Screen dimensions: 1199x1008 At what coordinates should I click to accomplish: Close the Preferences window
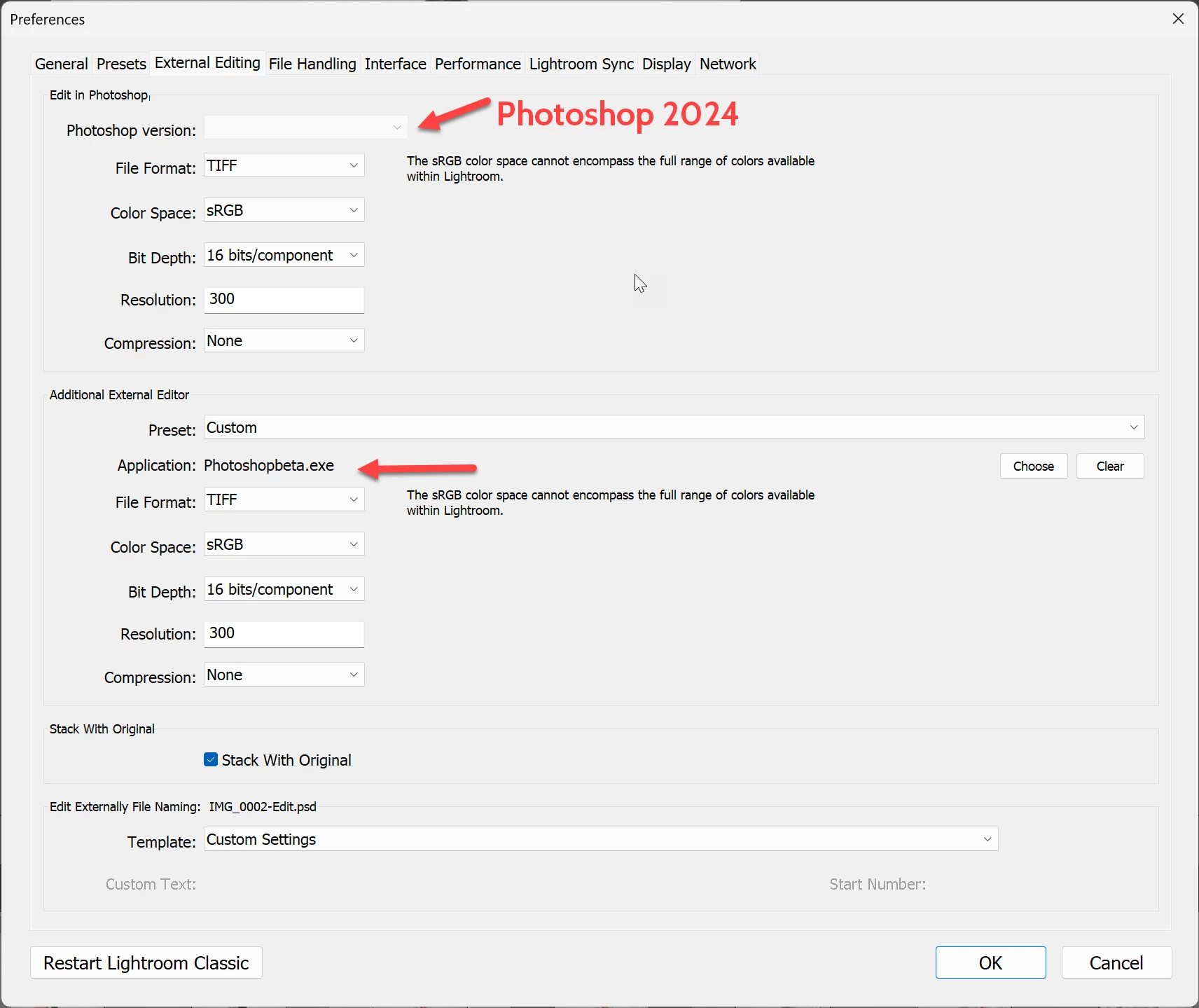tap(1179, 19)
